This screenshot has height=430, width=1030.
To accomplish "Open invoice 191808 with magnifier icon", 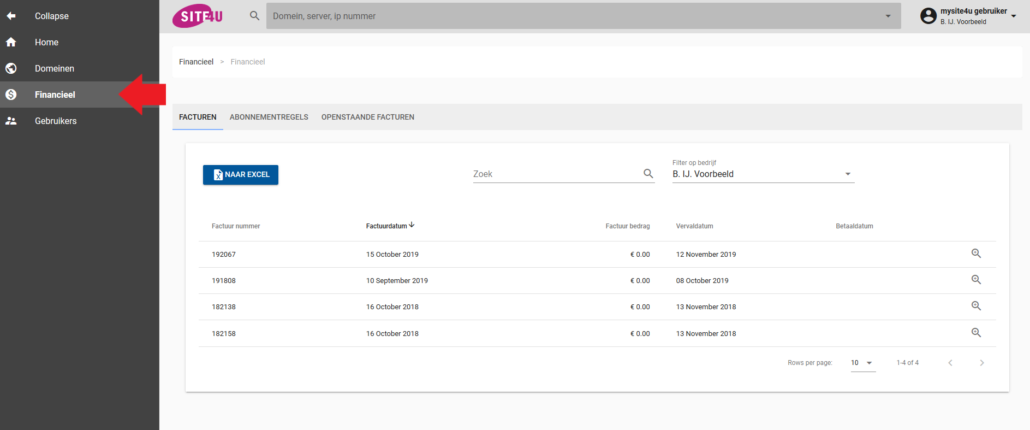I will (976, 280).
